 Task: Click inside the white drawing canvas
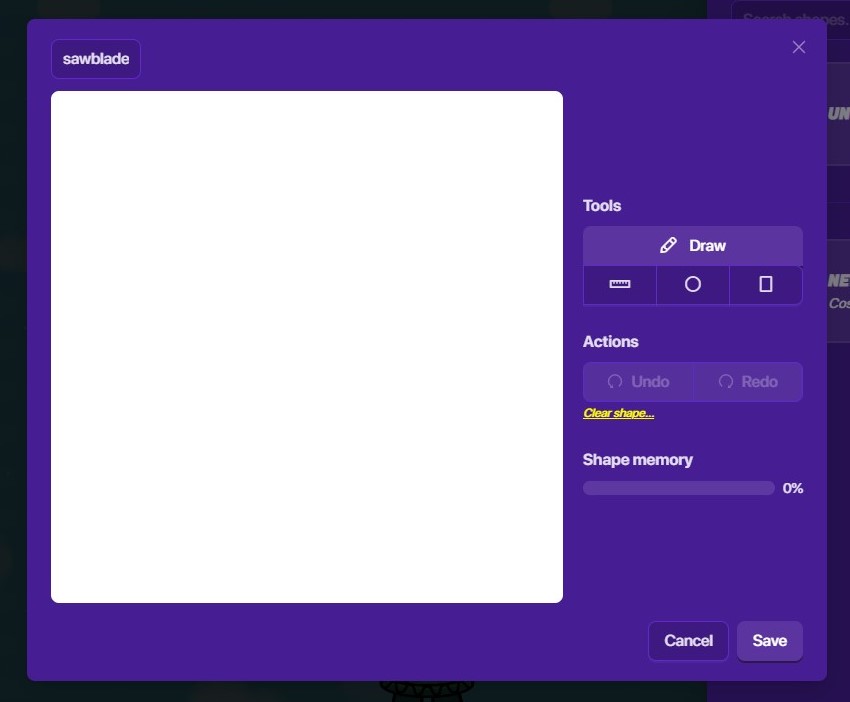pyautogui.click(x=306, y=347)
